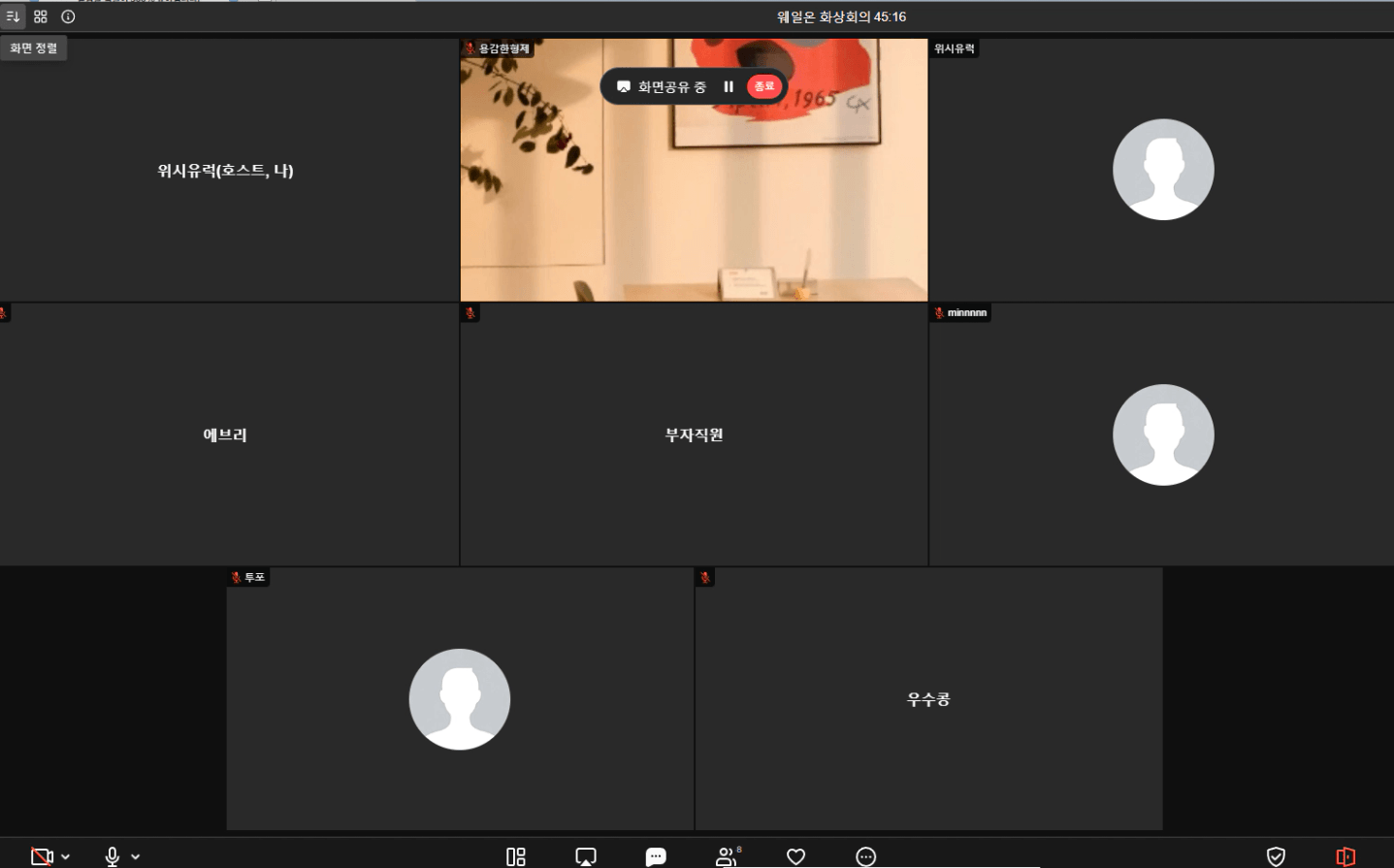
Task: Open the chat bubble icon
Action: [656, 856]
